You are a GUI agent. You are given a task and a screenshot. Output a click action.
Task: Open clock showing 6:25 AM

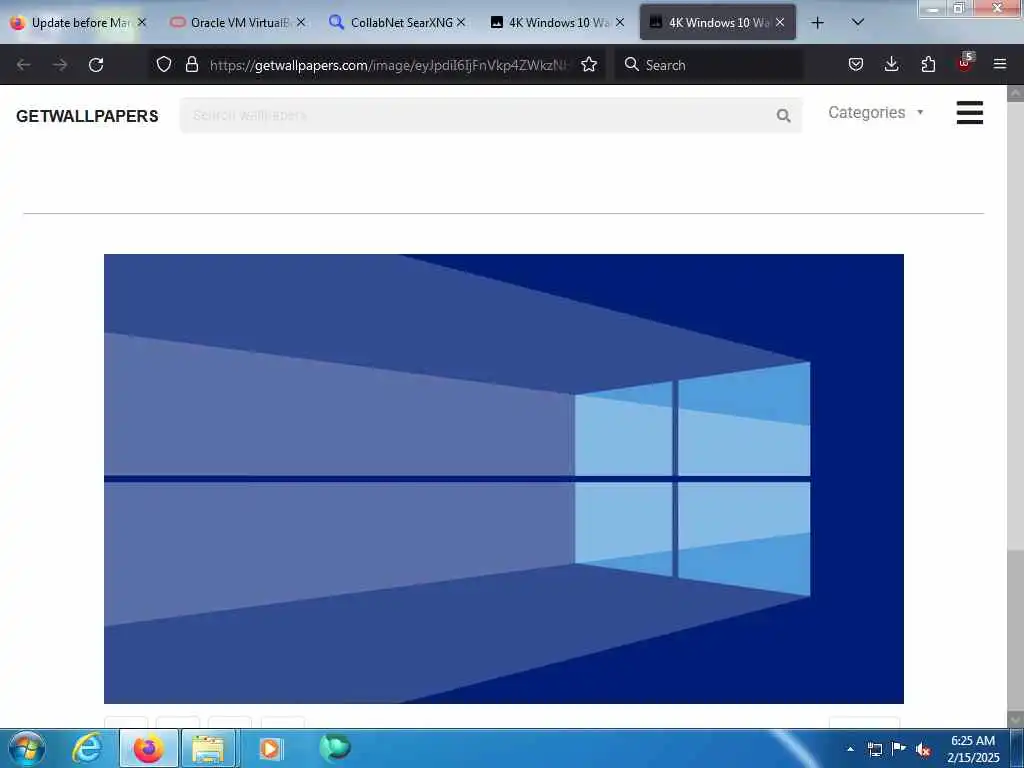point(973,749)
